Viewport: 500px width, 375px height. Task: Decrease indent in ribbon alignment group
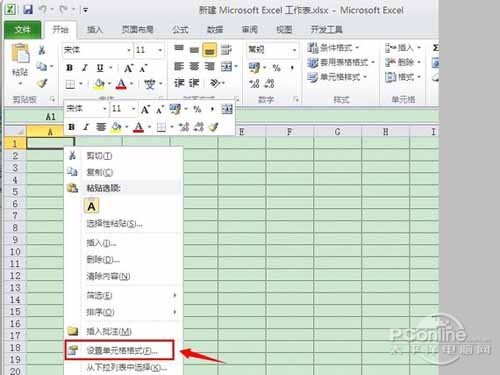coord(179,83)
